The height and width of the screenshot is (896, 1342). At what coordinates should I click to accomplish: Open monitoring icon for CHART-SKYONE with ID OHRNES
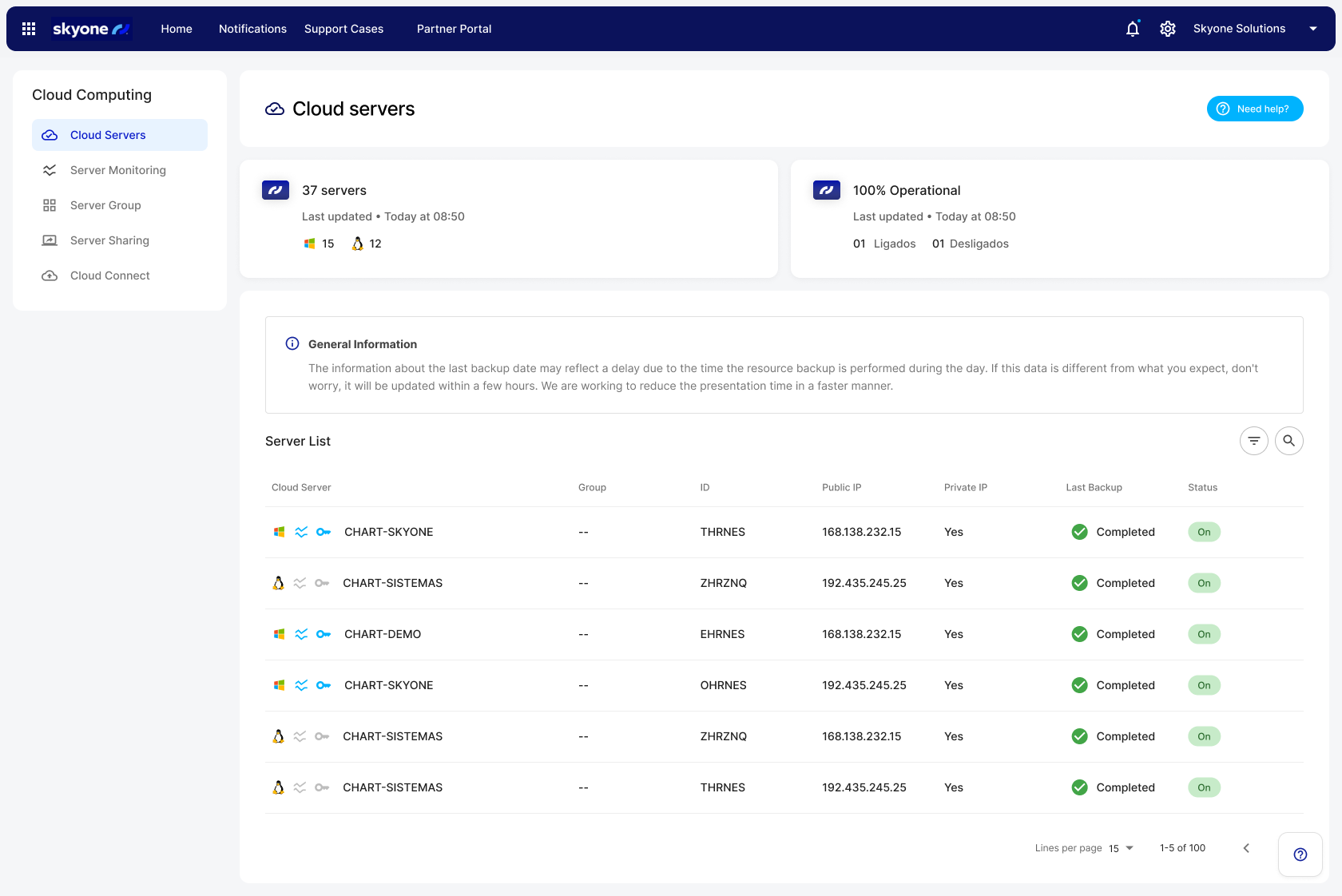301,685
